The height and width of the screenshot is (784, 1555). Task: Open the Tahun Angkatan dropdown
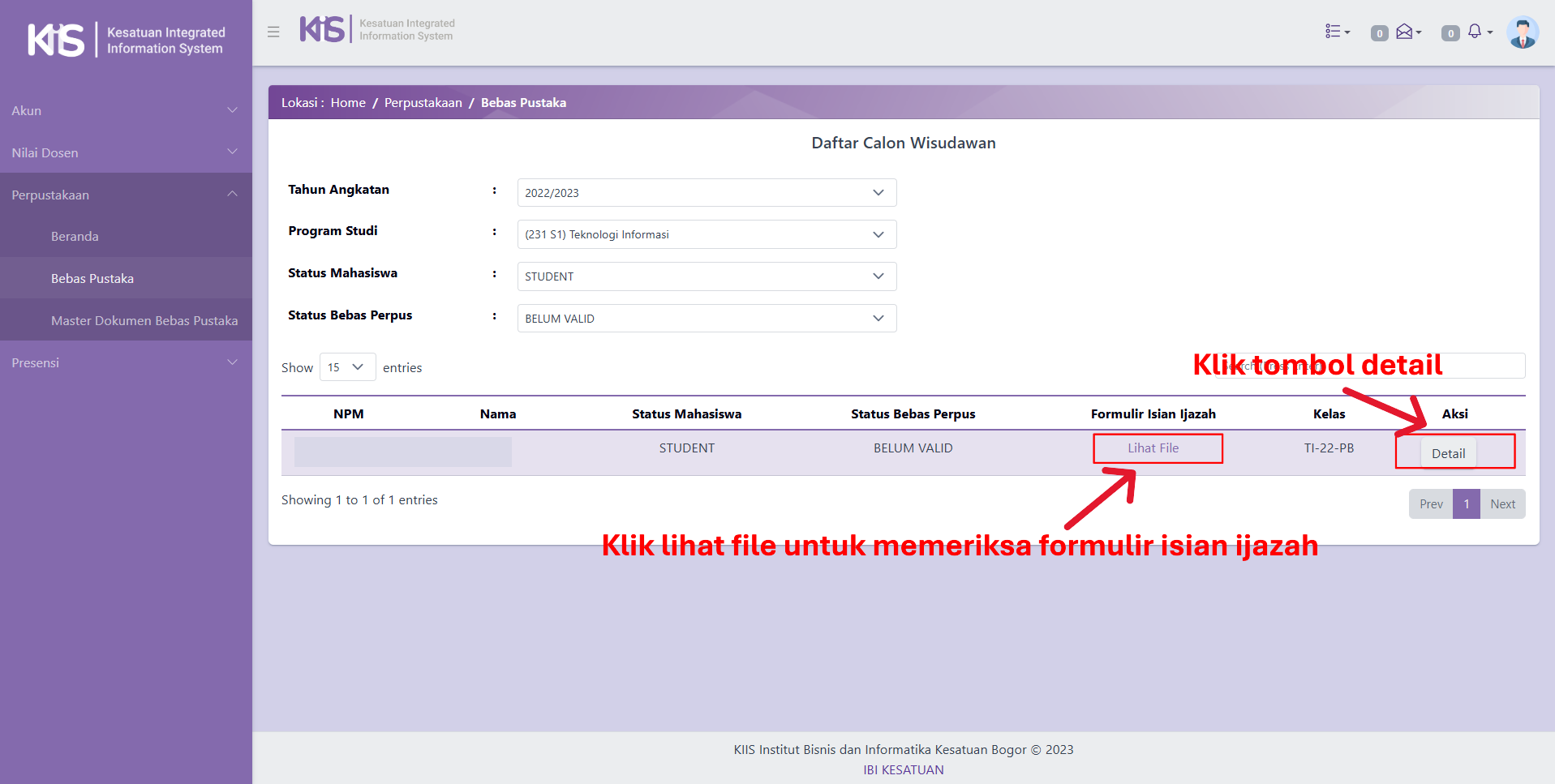[707, 193]
